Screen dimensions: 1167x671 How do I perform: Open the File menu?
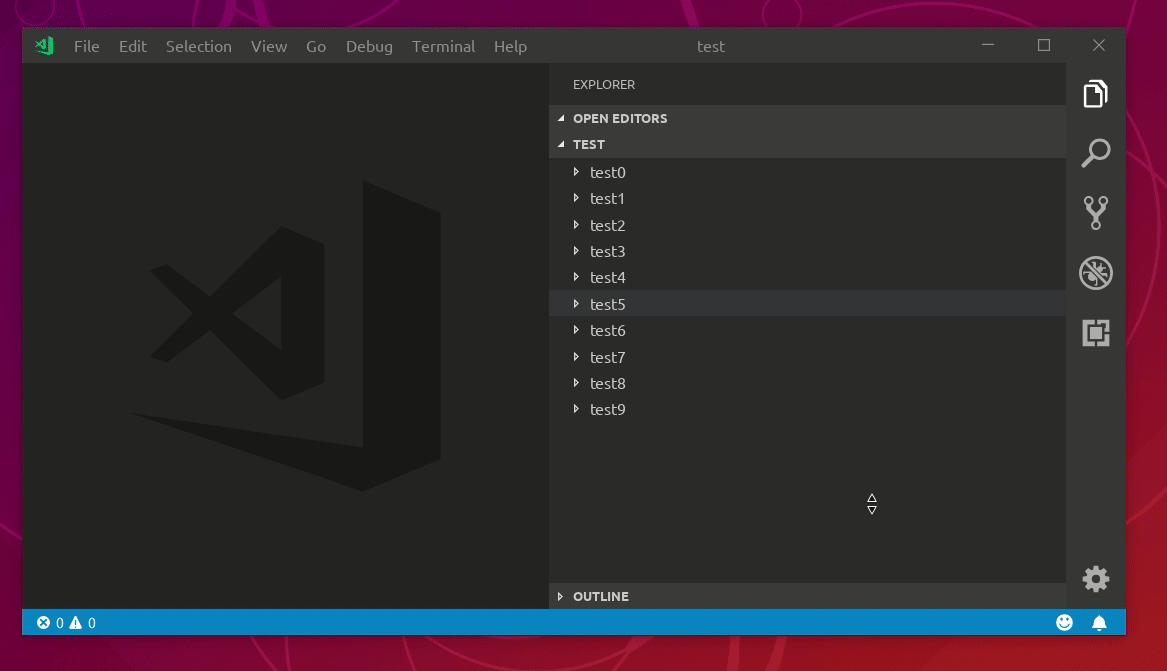click(x=86, y=46)
